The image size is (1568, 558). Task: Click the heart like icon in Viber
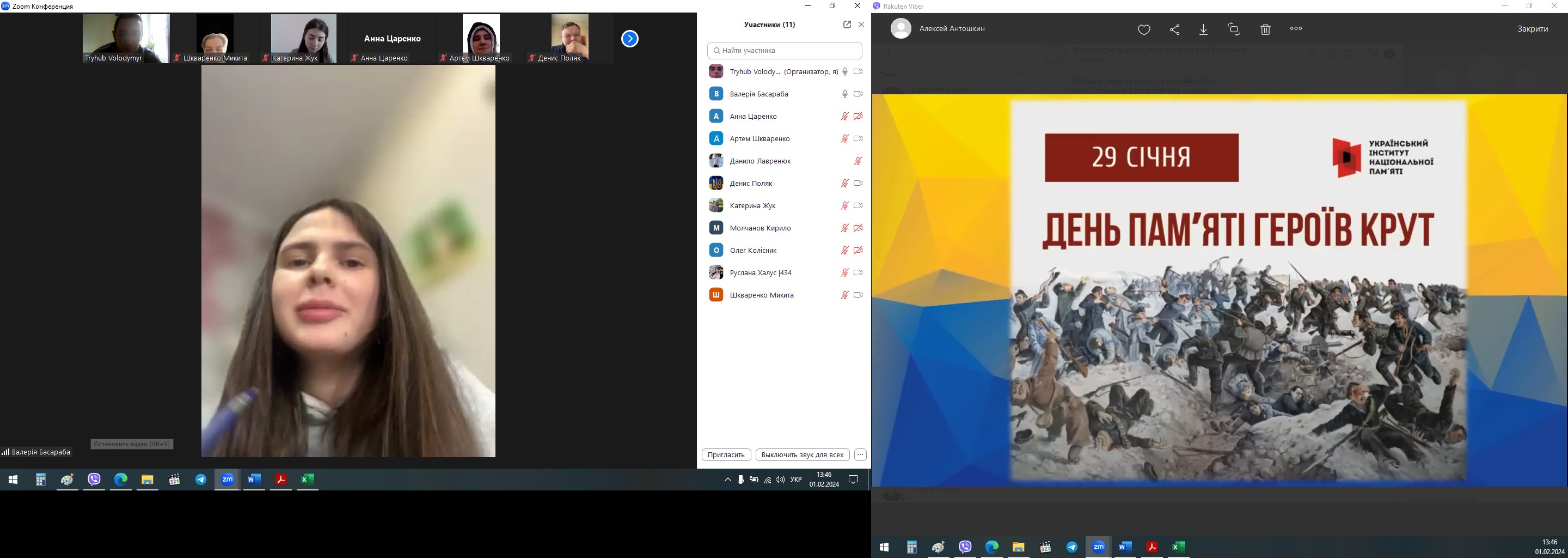[1144, 29]
